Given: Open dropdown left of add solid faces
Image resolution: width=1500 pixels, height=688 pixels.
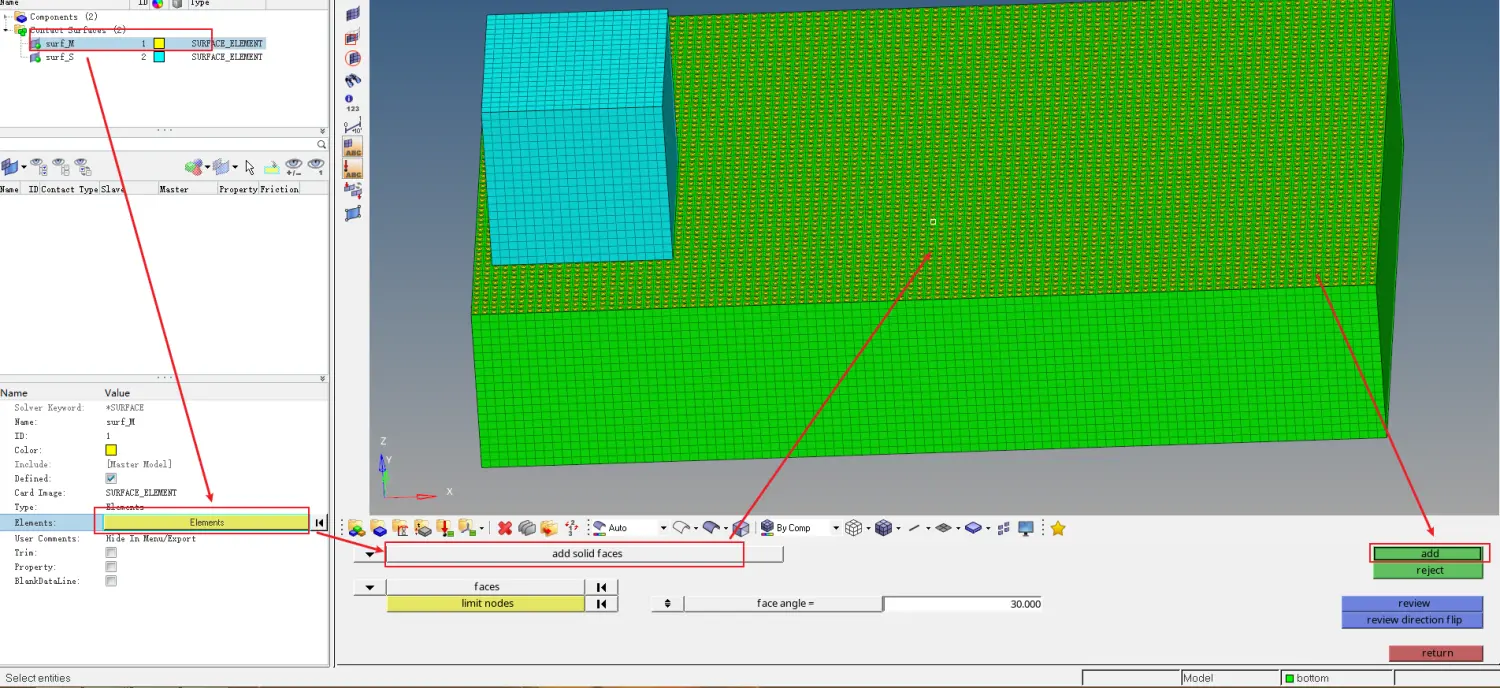Looking at the screenshot, I should [x=370, y=554].
